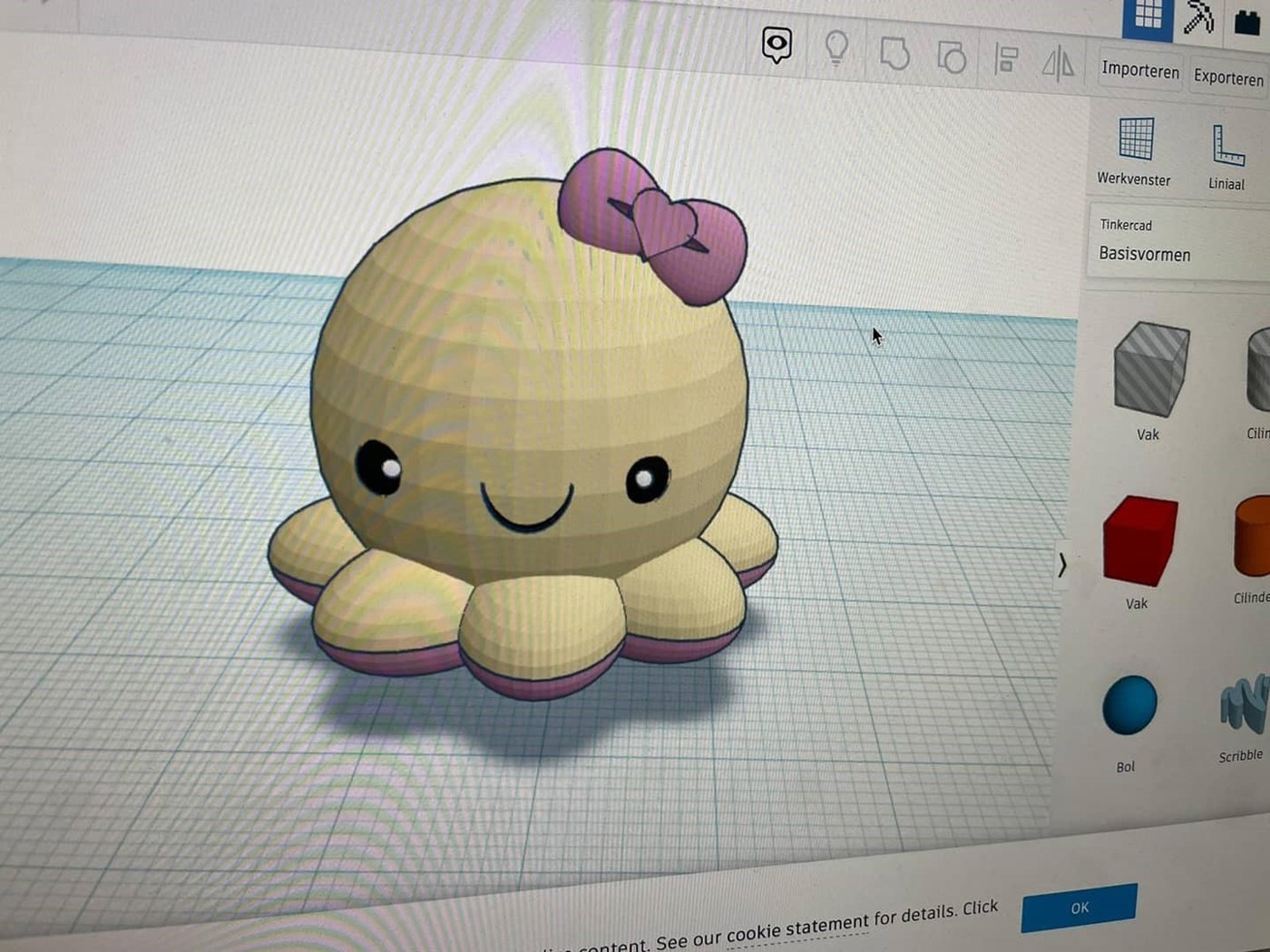Collapse the shapes panel with the chevron
This screenshot has width=1270, height=952.
(x=1062, y=566)
